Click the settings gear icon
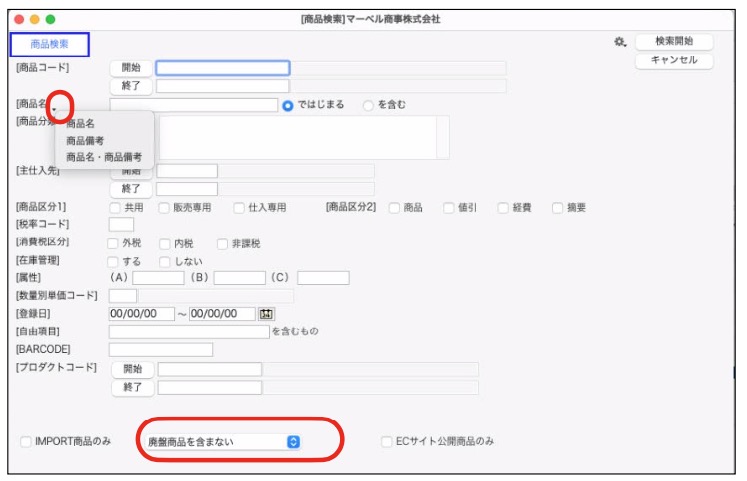 620,43
